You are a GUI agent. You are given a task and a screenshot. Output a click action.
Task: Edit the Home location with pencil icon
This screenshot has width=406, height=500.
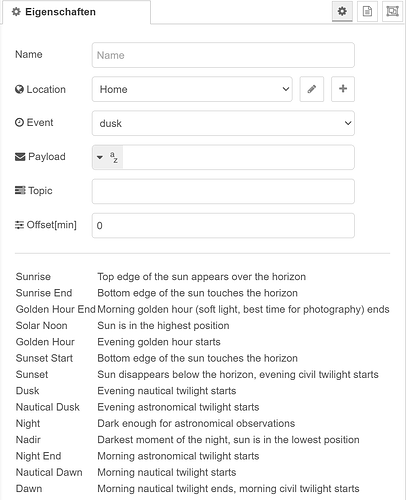click(312, 89)
